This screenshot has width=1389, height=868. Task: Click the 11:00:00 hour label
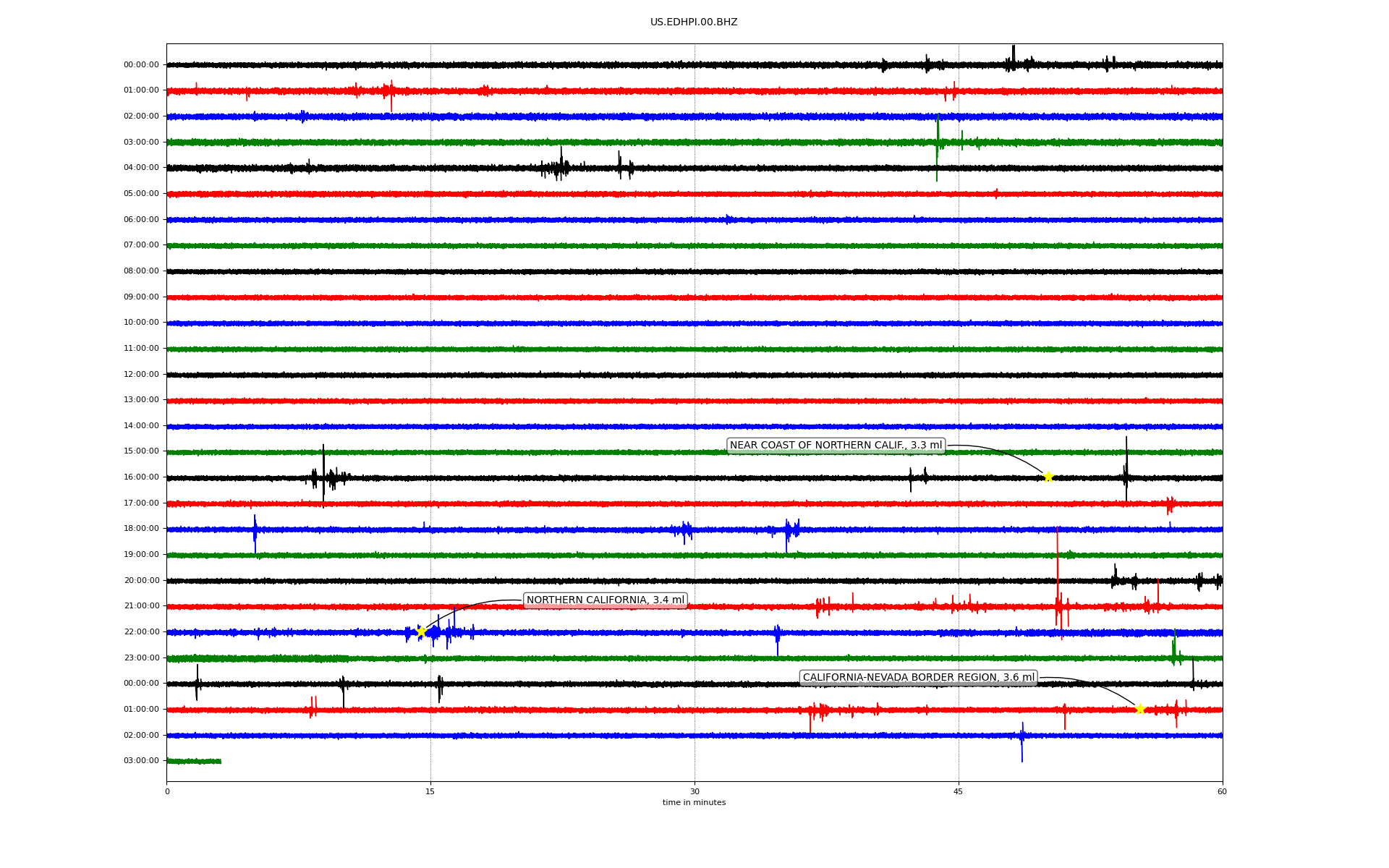(x=141, y=349)
